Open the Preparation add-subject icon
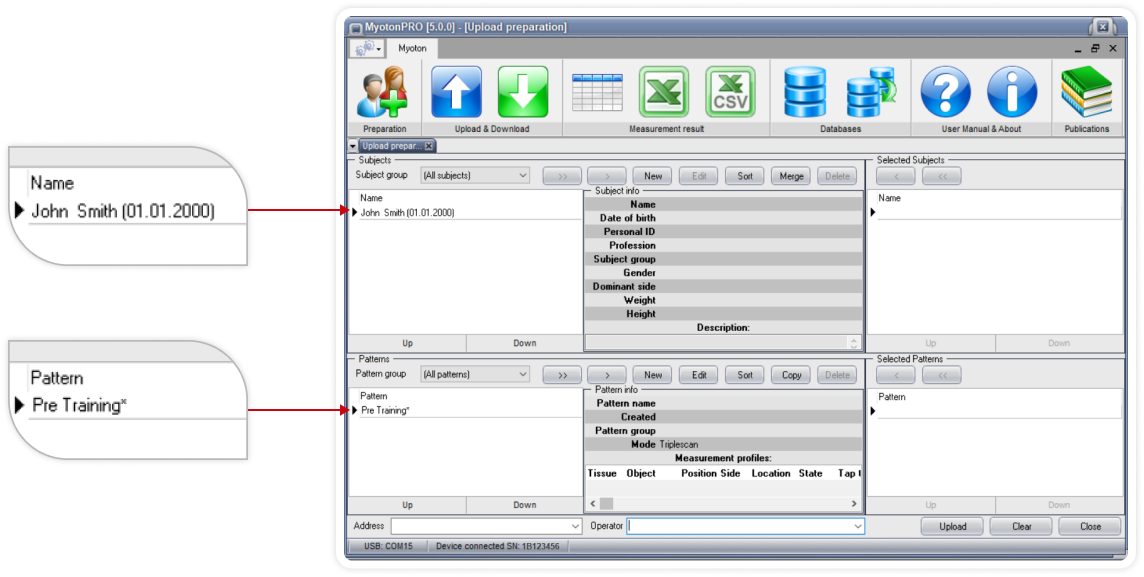The height and width of the screenshot is (577, 1144). pos(382,92)
